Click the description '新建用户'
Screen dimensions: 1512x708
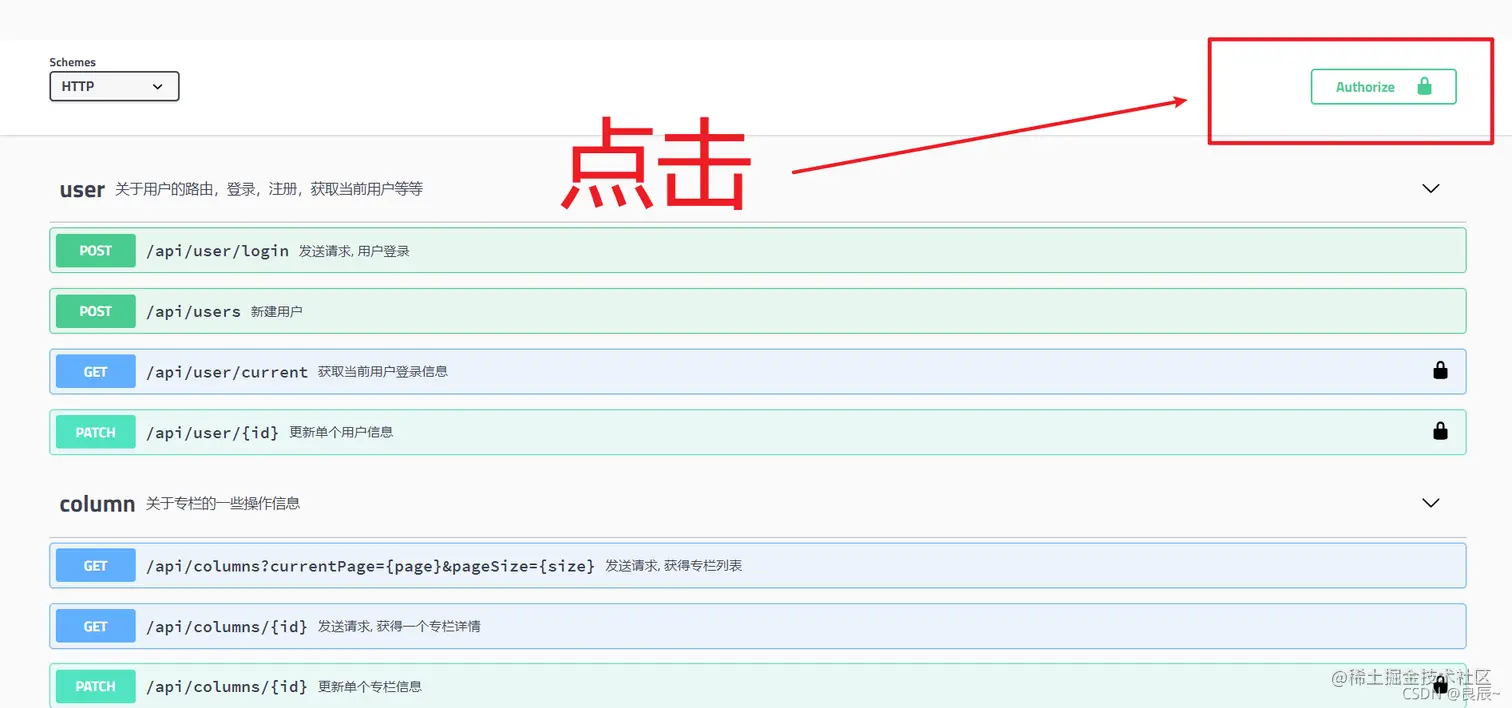tap(277, 311)
